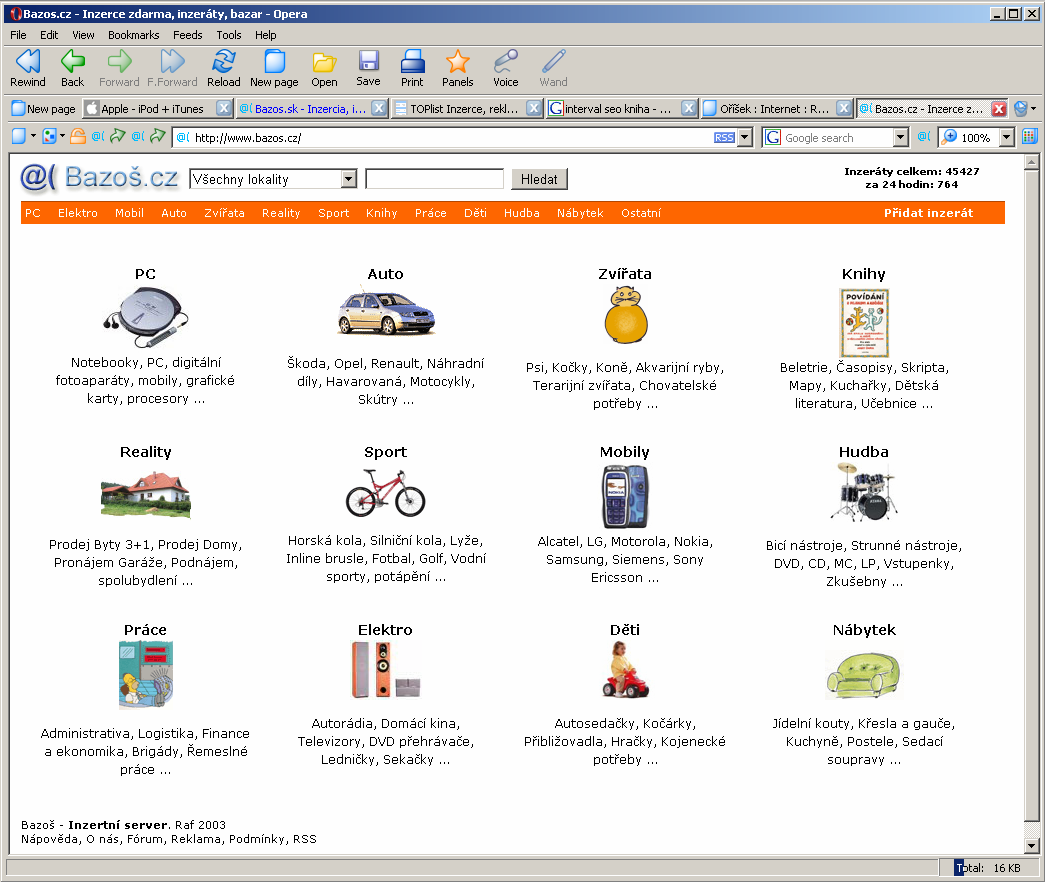Open the Help menu
Image resolution: width=1045 pixels, height=882 pixels.
tap(265, 35)
